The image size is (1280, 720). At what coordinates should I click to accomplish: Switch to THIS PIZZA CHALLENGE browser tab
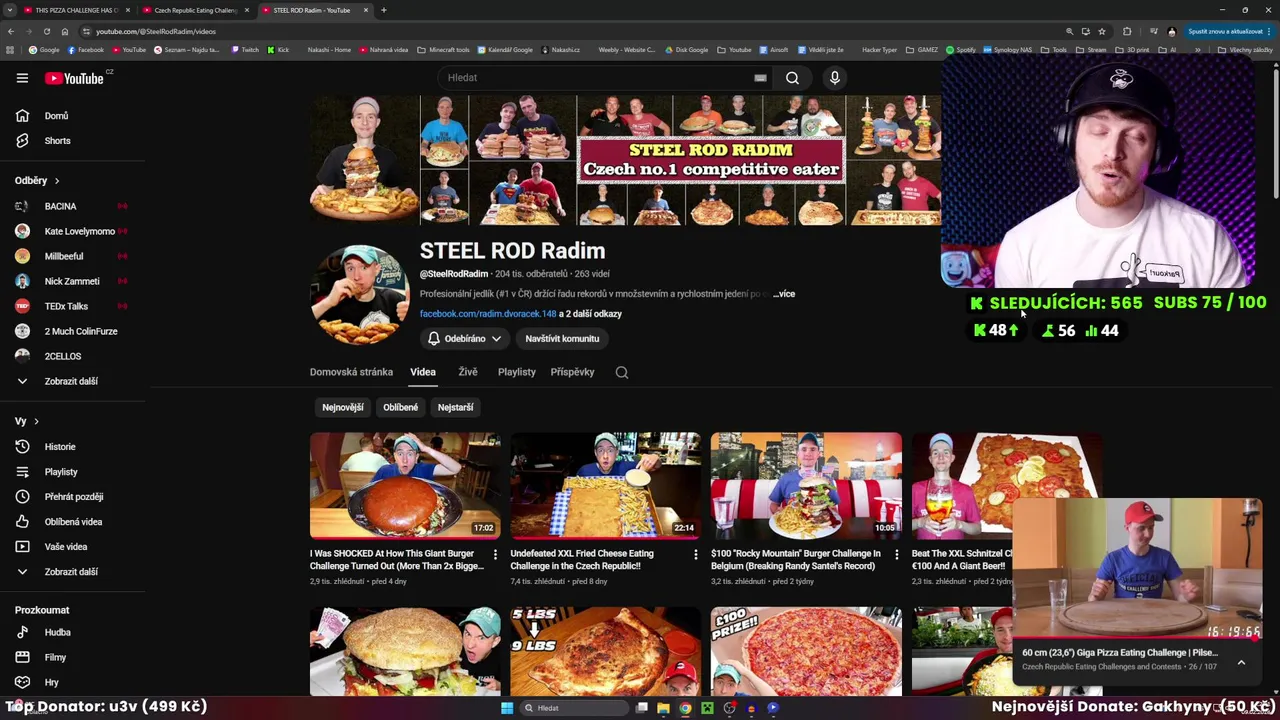(76, 10)
